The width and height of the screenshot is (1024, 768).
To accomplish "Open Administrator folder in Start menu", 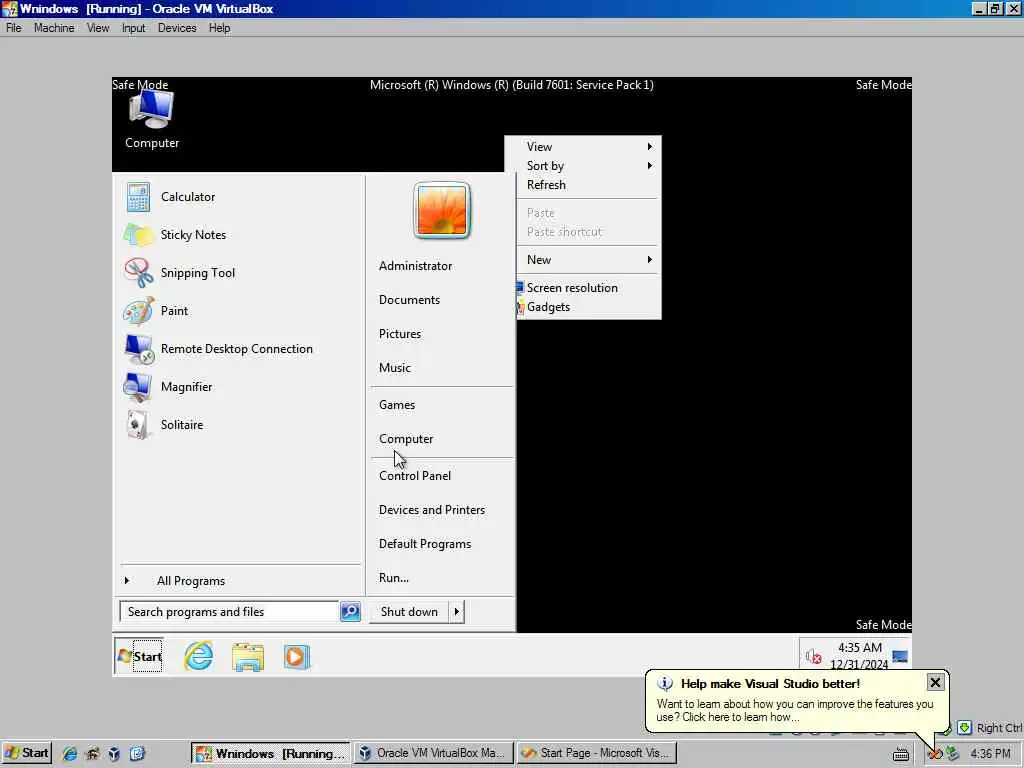I will click(415, 266).
